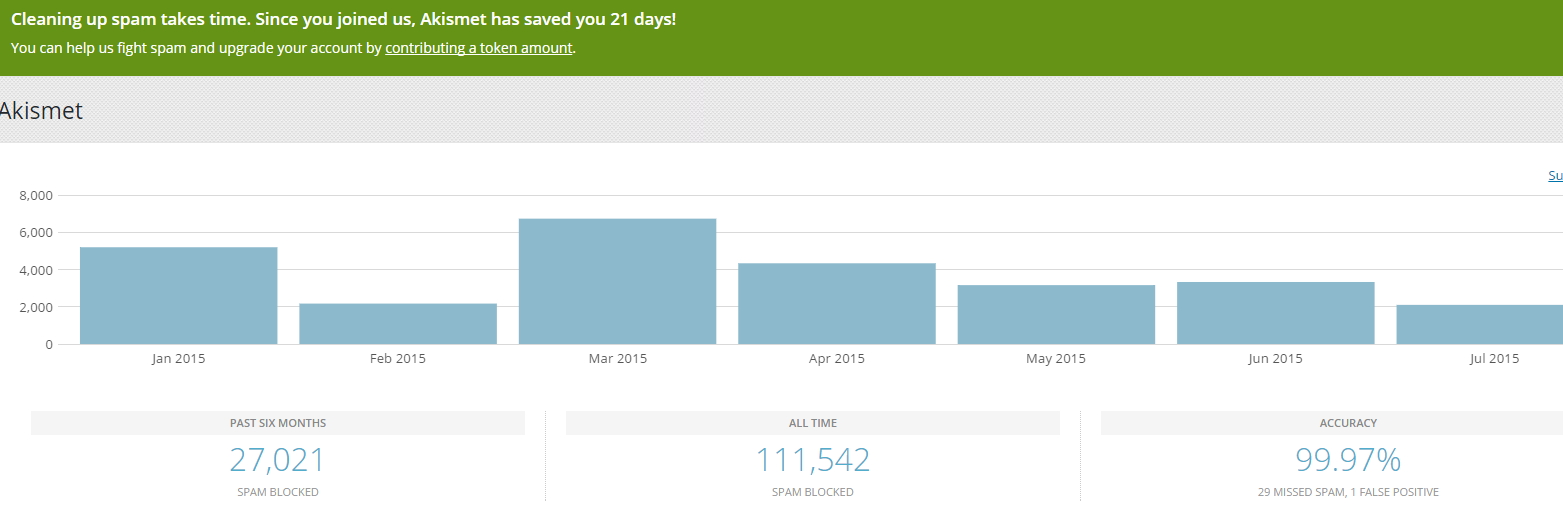Click the 'All Time' panel header
This screenshot has height=512, width=1563.
click(812, 423)
